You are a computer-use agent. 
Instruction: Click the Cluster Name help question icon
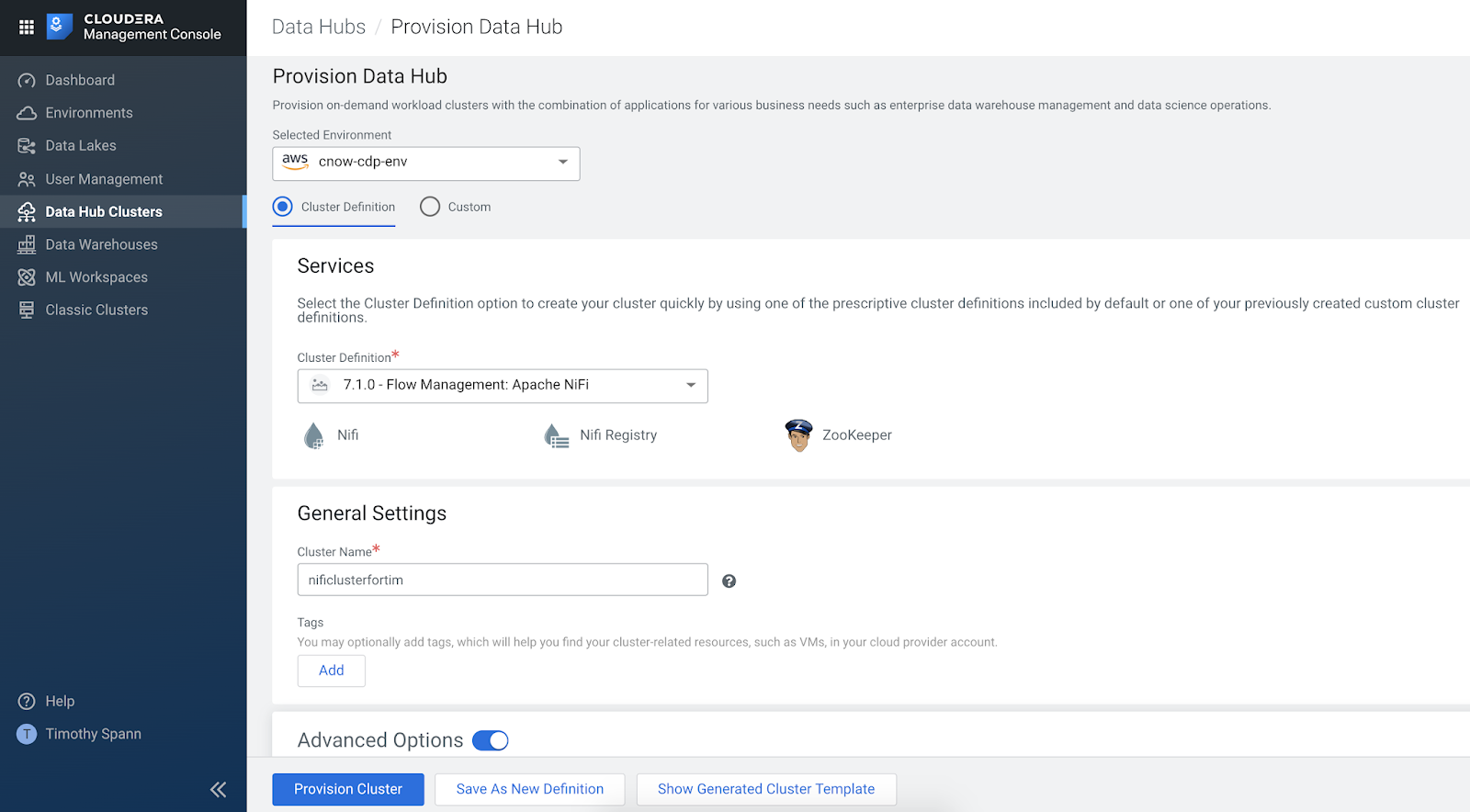[x=729, y=581]
